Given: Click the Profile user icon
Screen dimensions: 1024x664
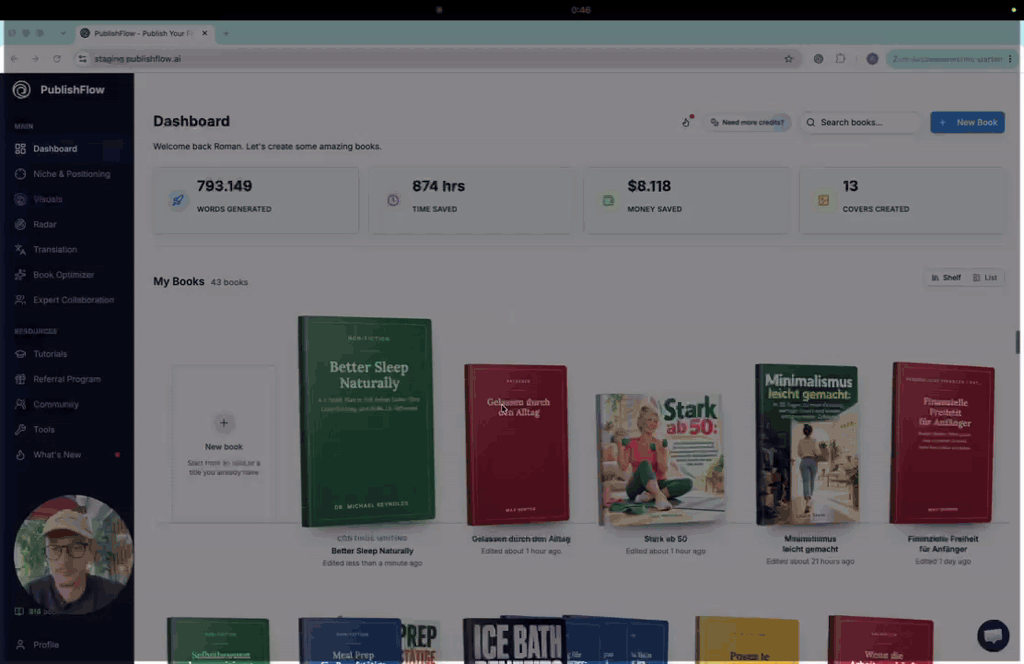Looking at the screenshot, I should point(20,644).
